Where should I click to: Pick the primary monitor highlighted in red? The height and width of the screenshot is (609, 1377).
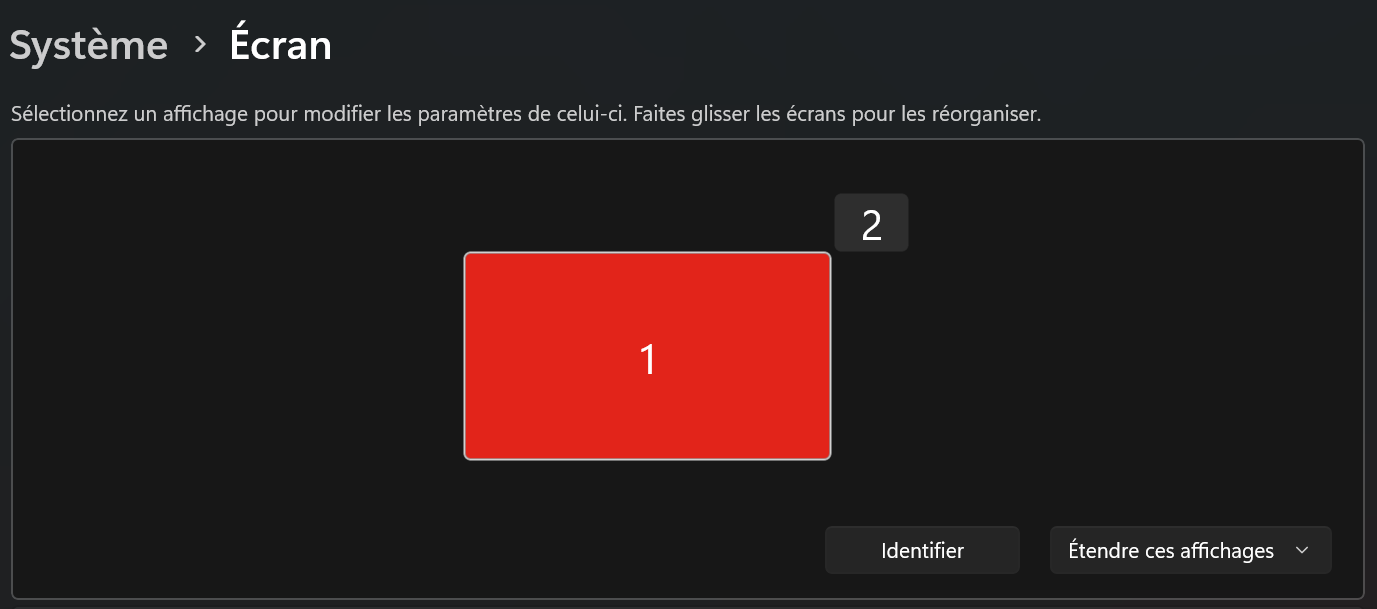[647, 356]
